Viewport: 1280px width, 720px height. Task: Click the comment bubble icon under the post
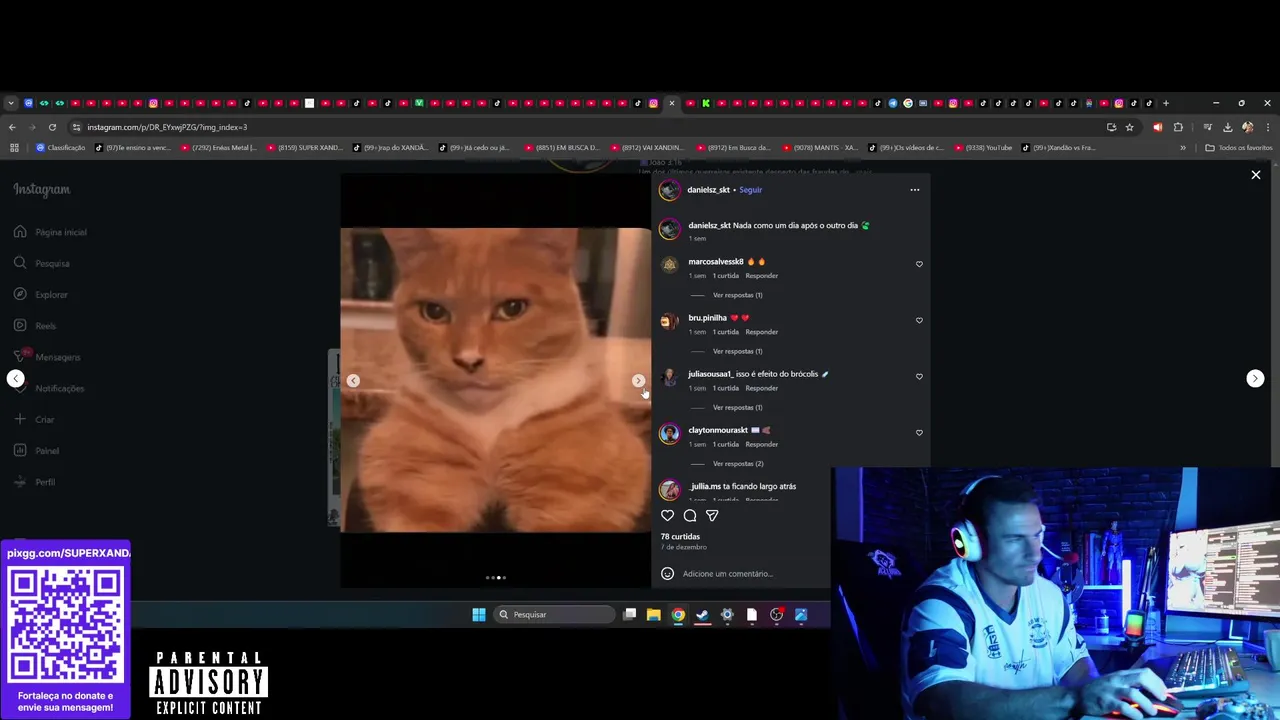pyautogui.click(x=690, y=515)
